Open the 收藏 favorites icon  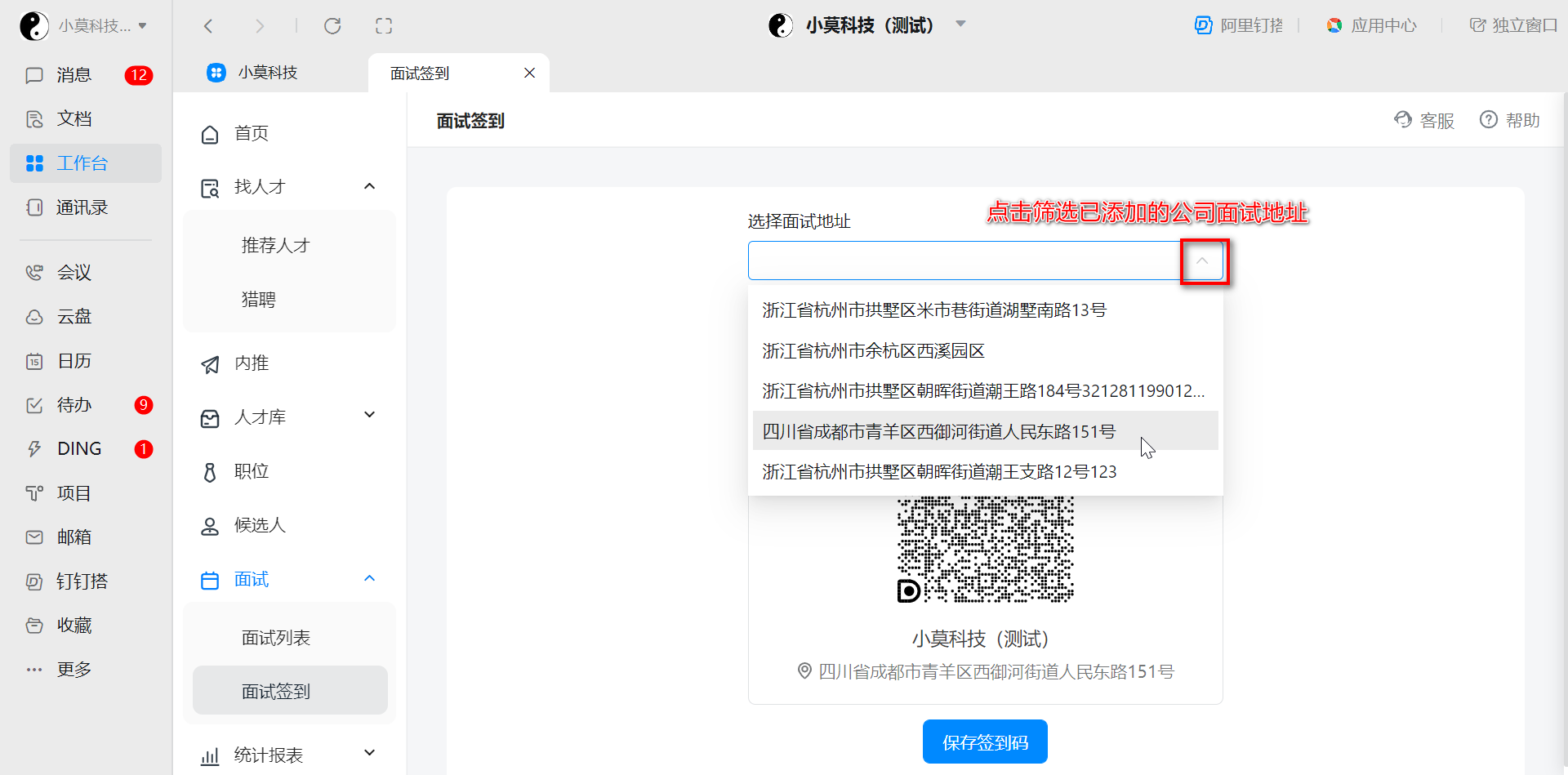[34, 626]
